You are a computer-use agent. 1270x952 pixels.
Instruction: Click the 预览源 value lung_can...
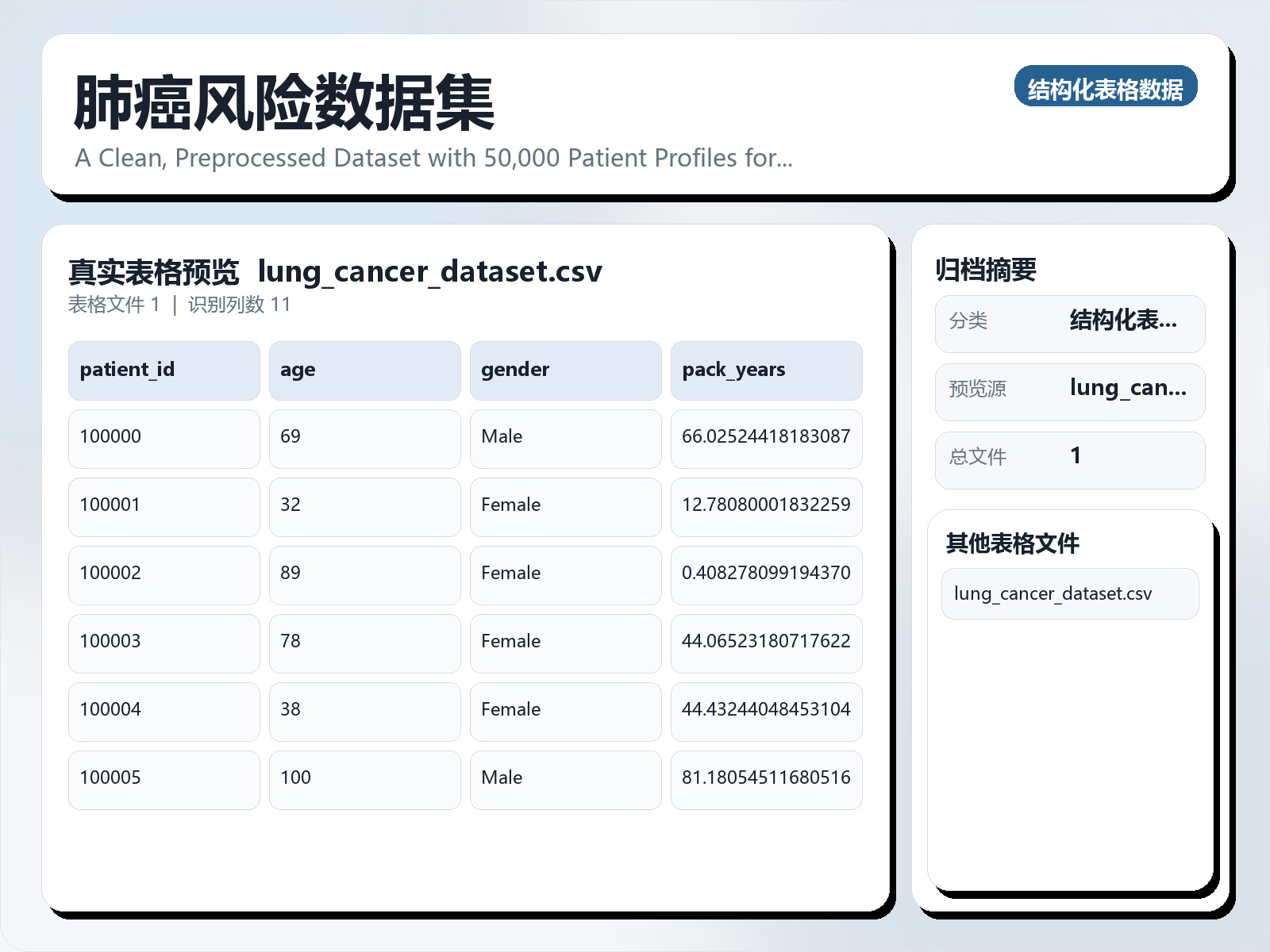[1129, 389]
